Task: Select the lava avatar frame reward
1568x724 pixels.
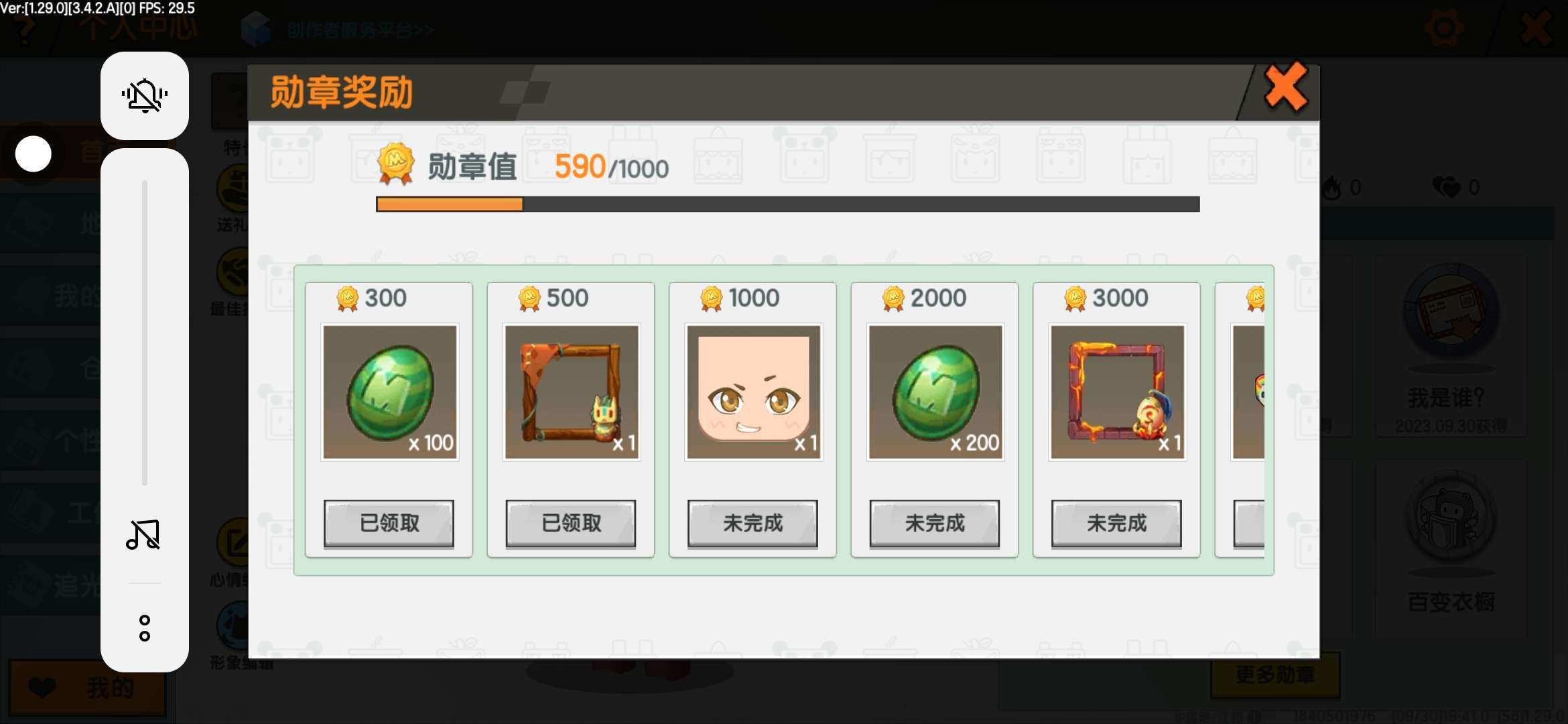Action: [1117, 392]
